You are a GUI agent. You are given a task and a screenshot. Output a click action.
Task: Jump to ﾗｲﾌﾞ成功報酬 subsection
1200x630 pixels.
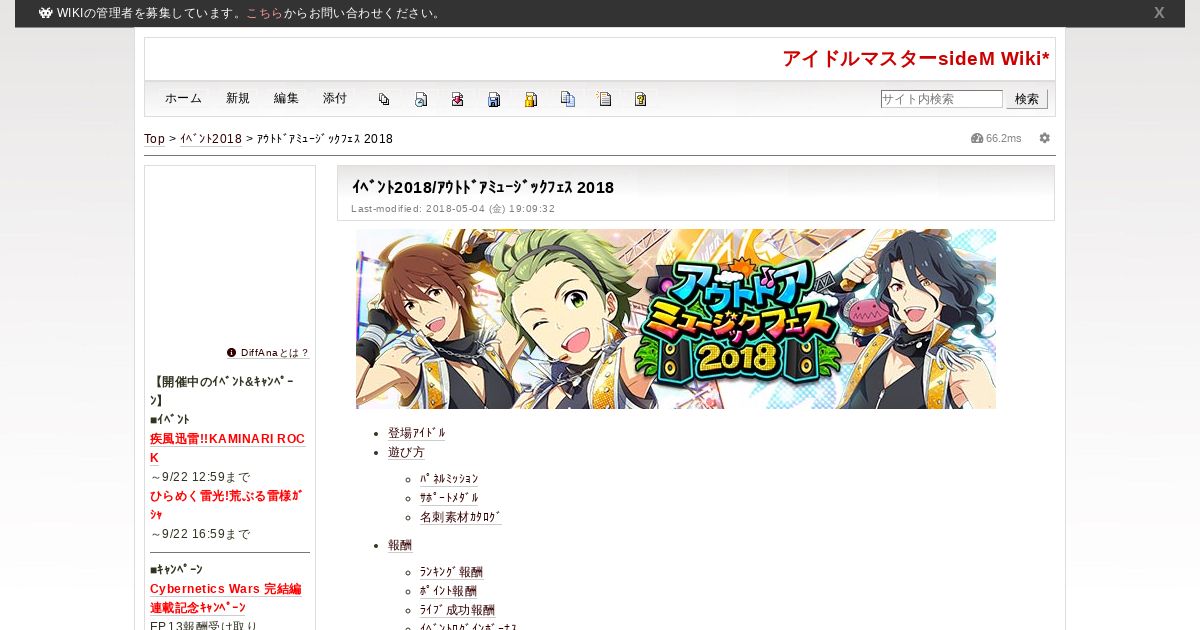point(457,610)
